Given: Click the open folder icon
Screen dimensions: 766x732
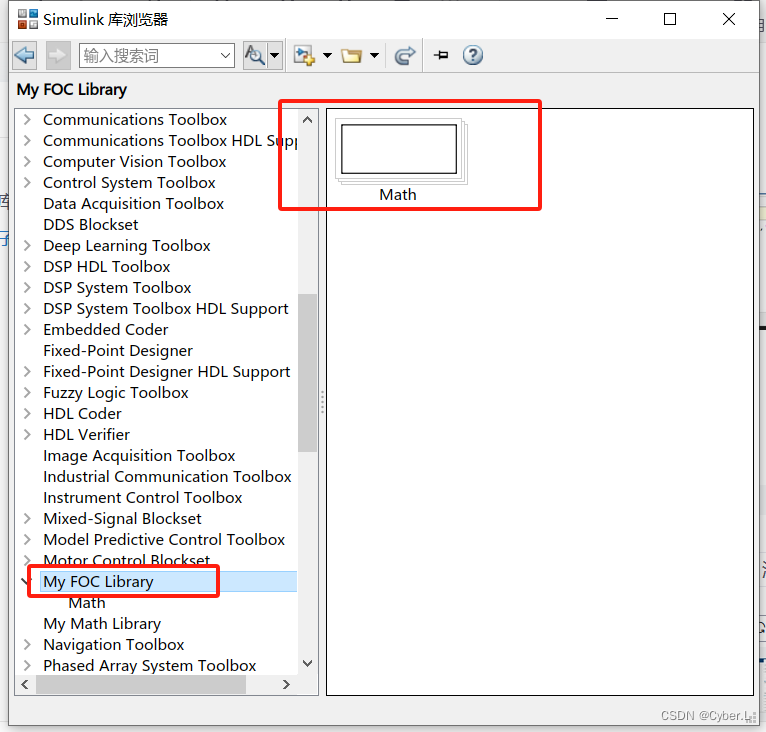Looking at the screenshot, I should (351, 55).
